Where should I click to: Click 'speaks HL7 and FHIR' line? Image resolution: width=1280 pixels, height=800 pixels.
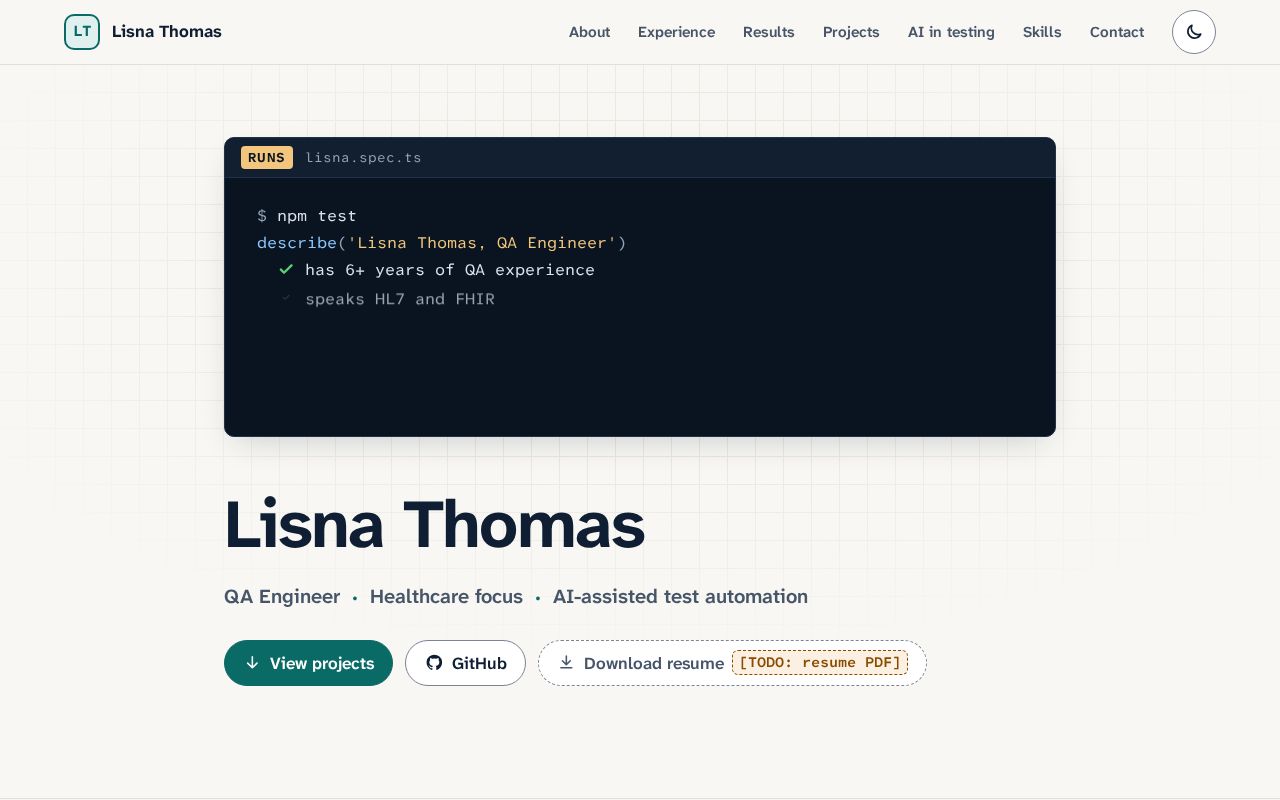pos(400,299)
